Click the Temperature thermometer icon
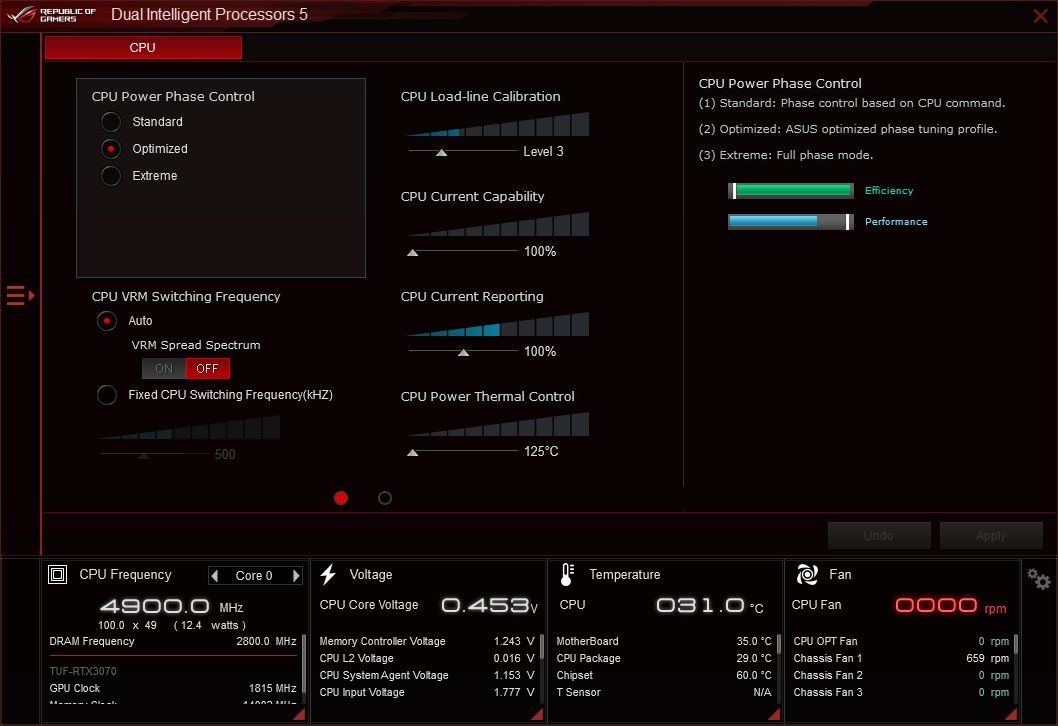This screenshot has width=1058, height=726. (567, 574)
